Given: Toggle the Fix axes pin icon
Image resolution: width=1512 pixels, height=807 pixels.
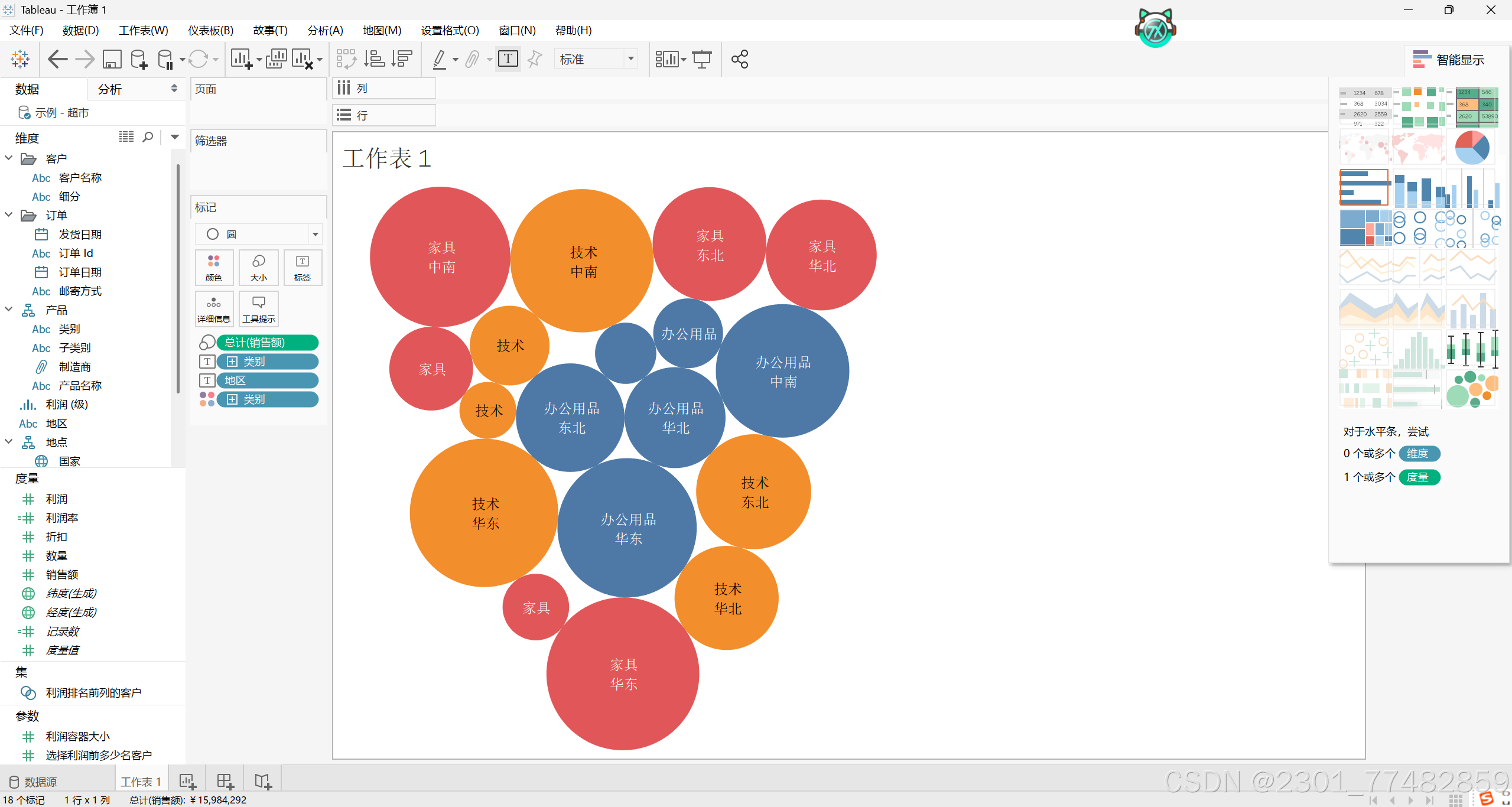Looking at the screenshot, I should tap(534, 59).
